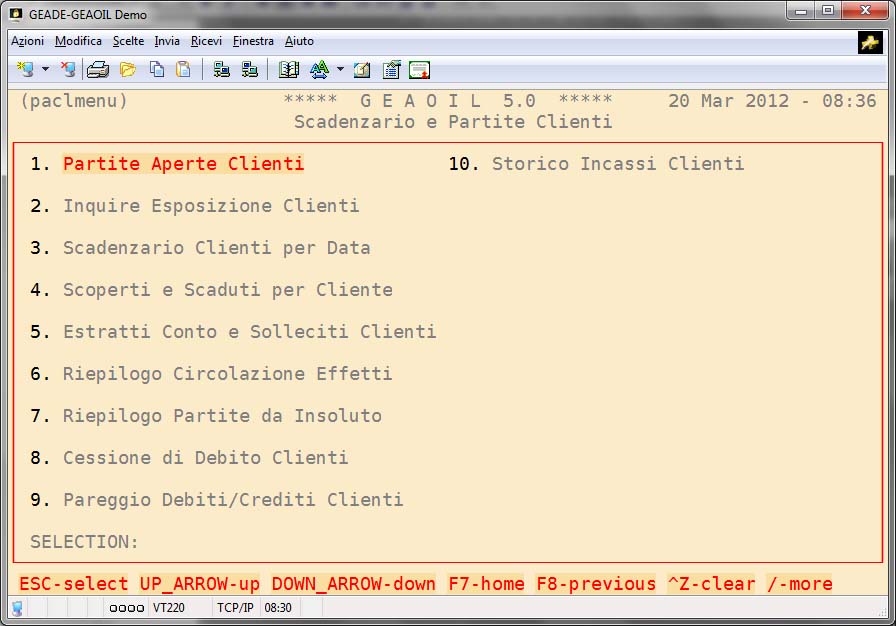
Task: Select Storico Incassi Clienti entry
Action: [x=617, y=164]
